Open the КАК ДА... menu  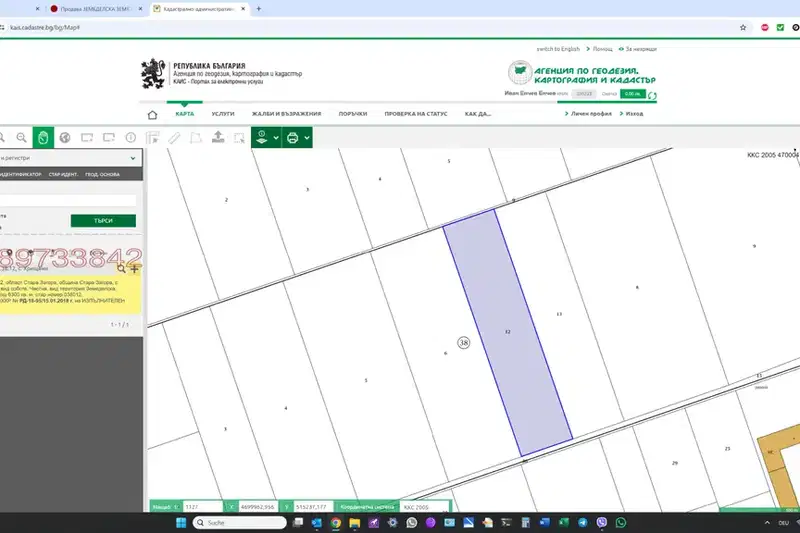tap(478, 114)
